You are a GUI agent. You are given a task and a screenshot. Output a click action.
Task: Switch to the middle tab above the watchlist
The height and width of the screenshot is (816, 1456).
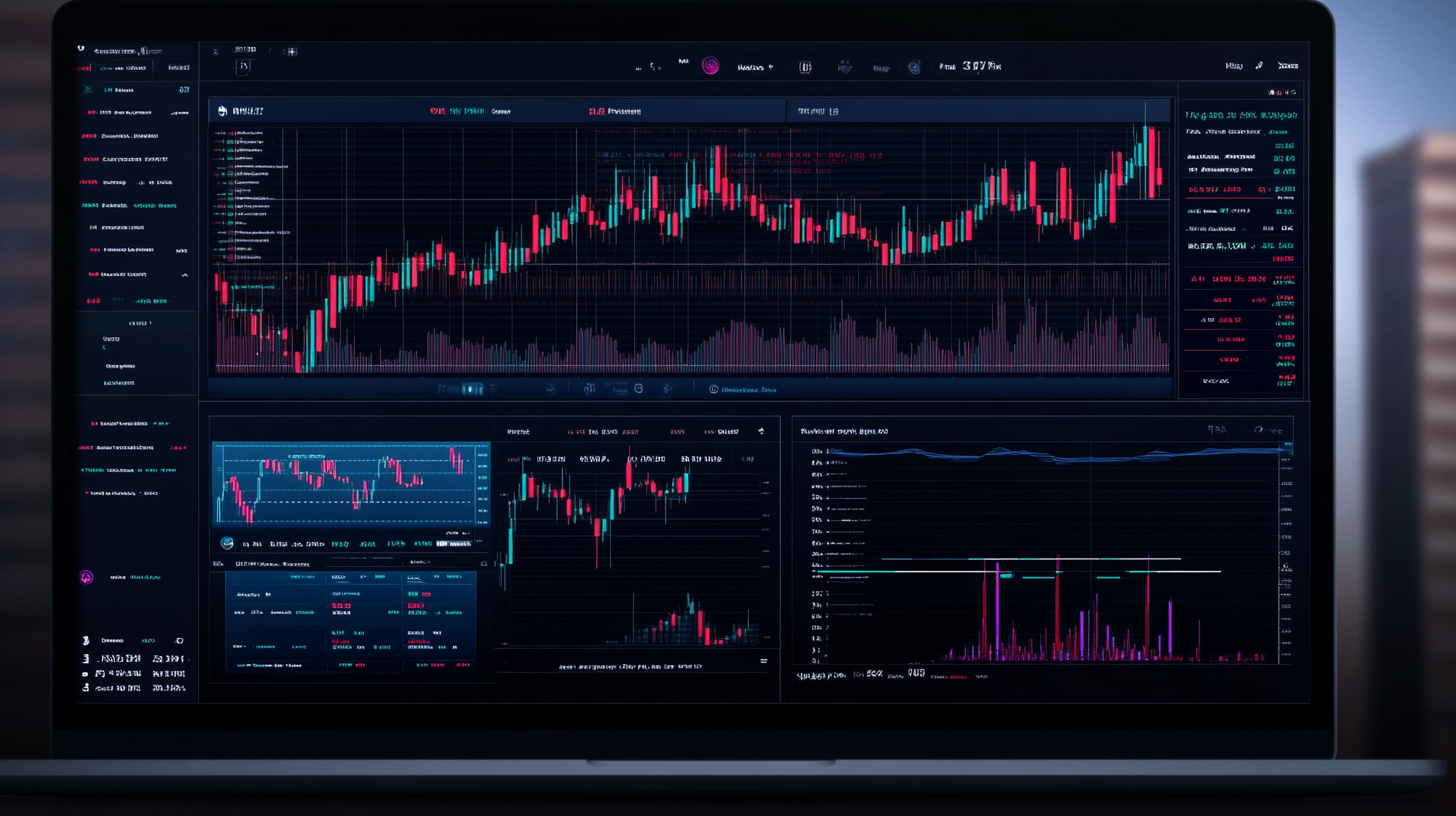(x=123, y=68)
